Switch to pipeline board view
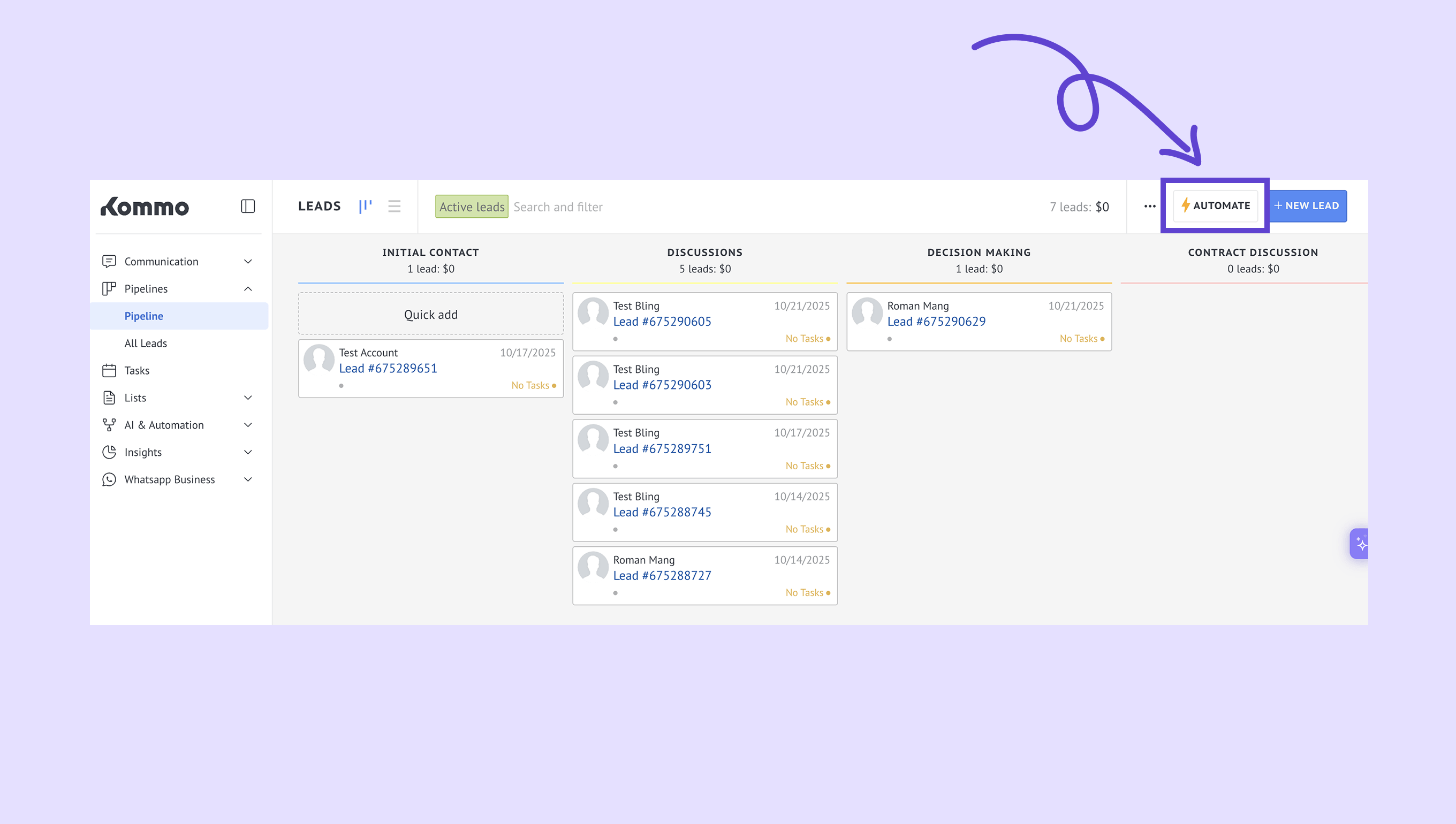This screenshot has width=1456, height=824. pos(365,206)
